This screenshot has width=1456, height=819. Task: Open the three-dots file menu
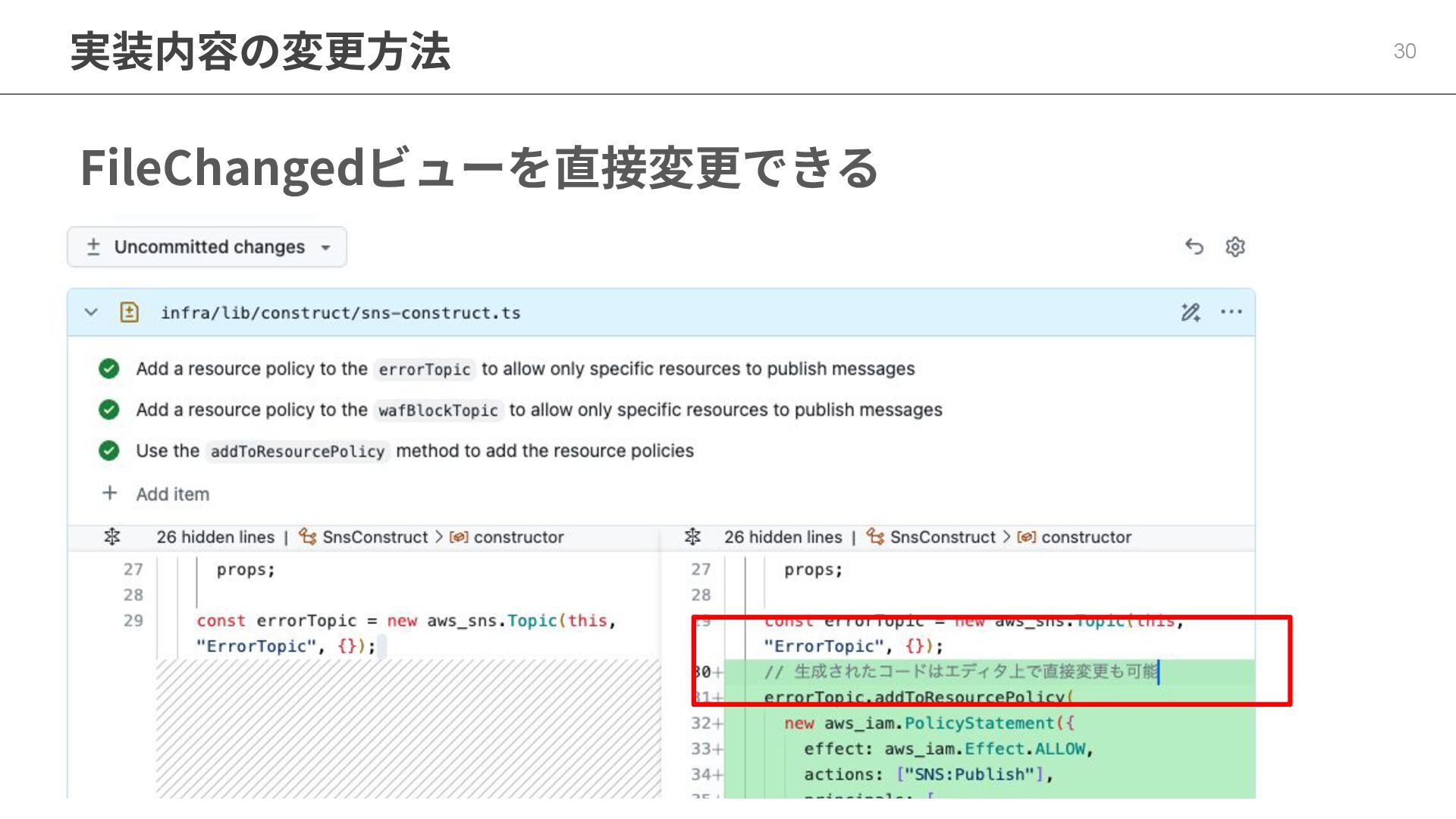point(1232,312)
